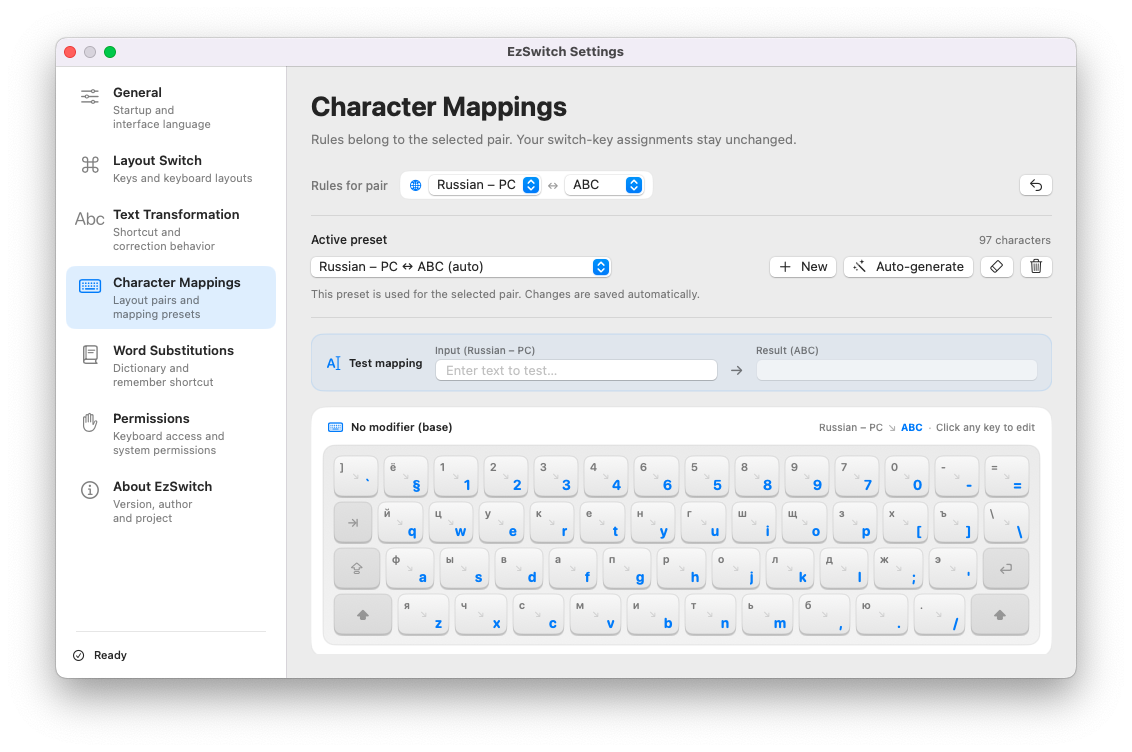Viewport: 1132px width, 752px height.
Task: Edit the key mapping ц to w
Action: coord(451,523)
